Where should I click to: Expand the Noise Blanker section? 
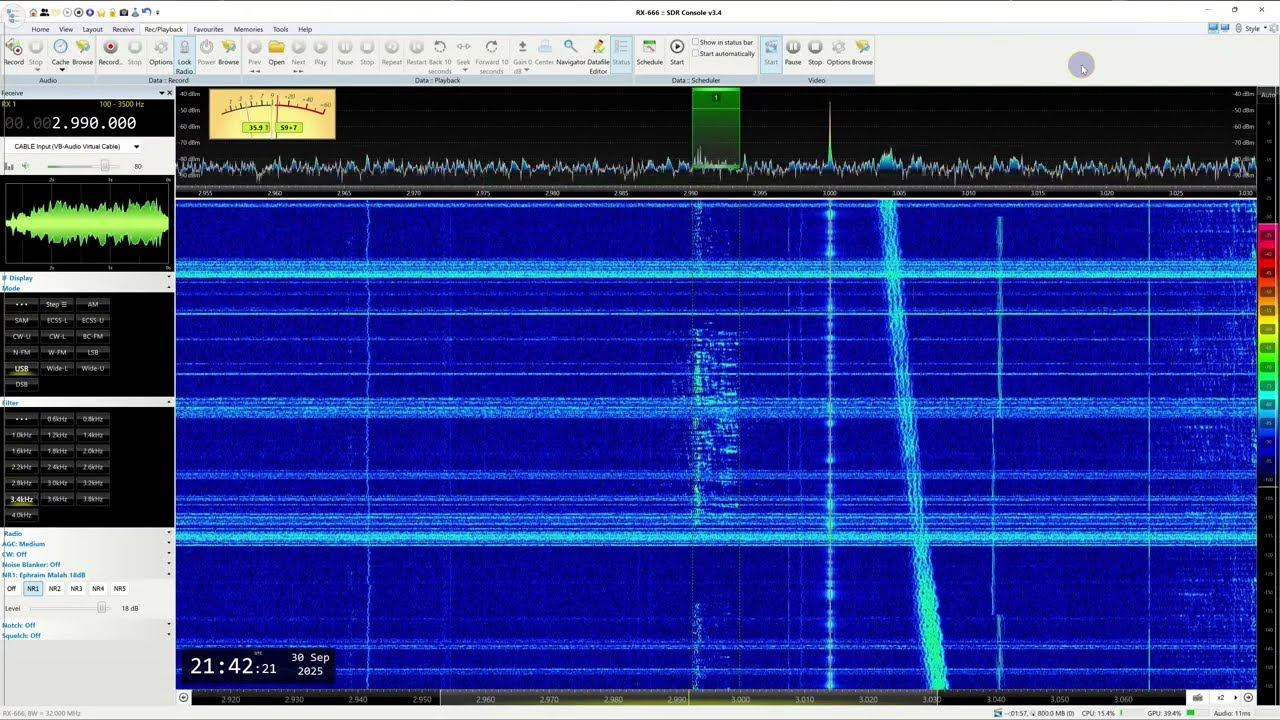click(168, 565)
